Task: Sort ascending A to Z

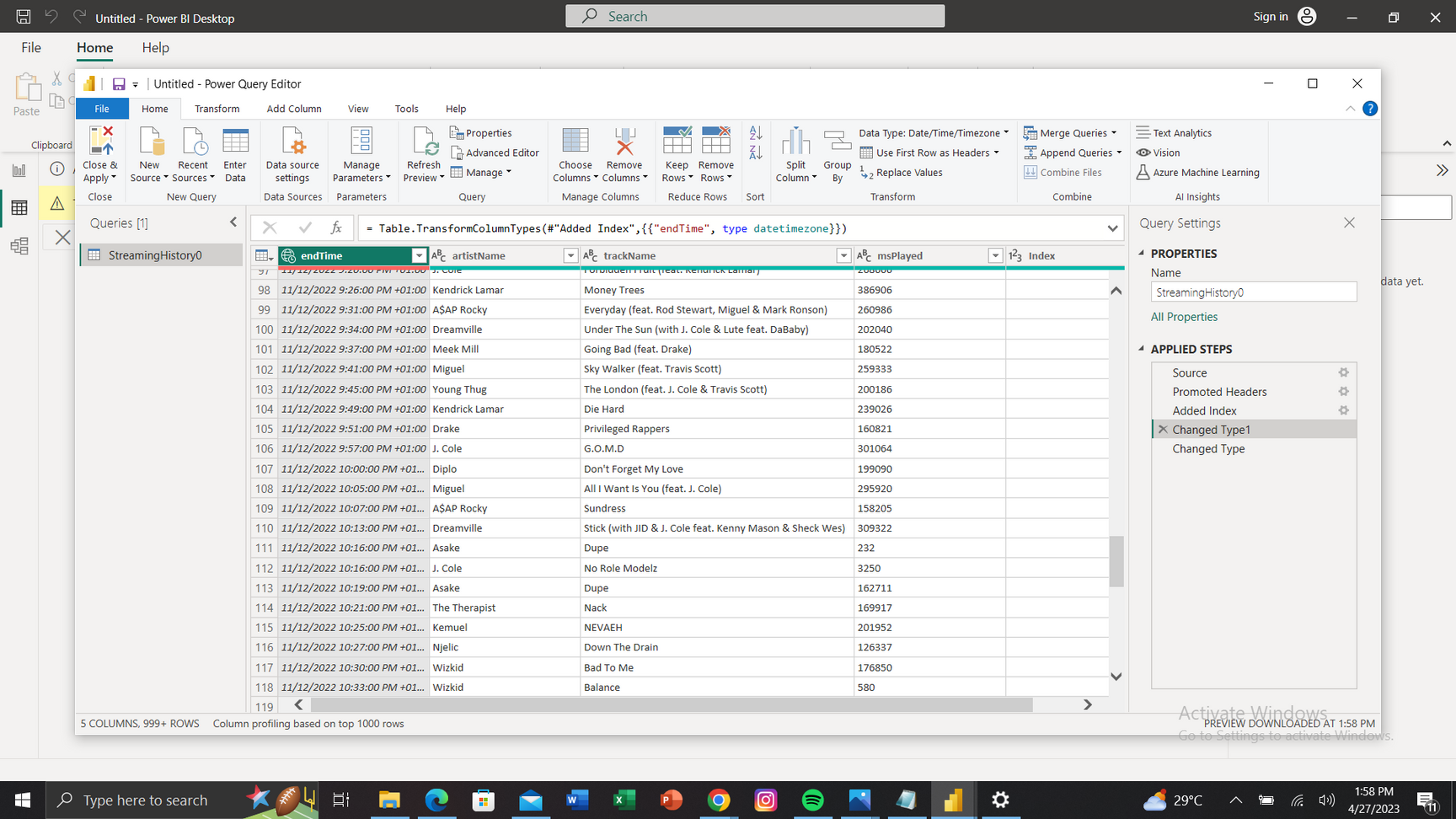Action: pos(756,133)
